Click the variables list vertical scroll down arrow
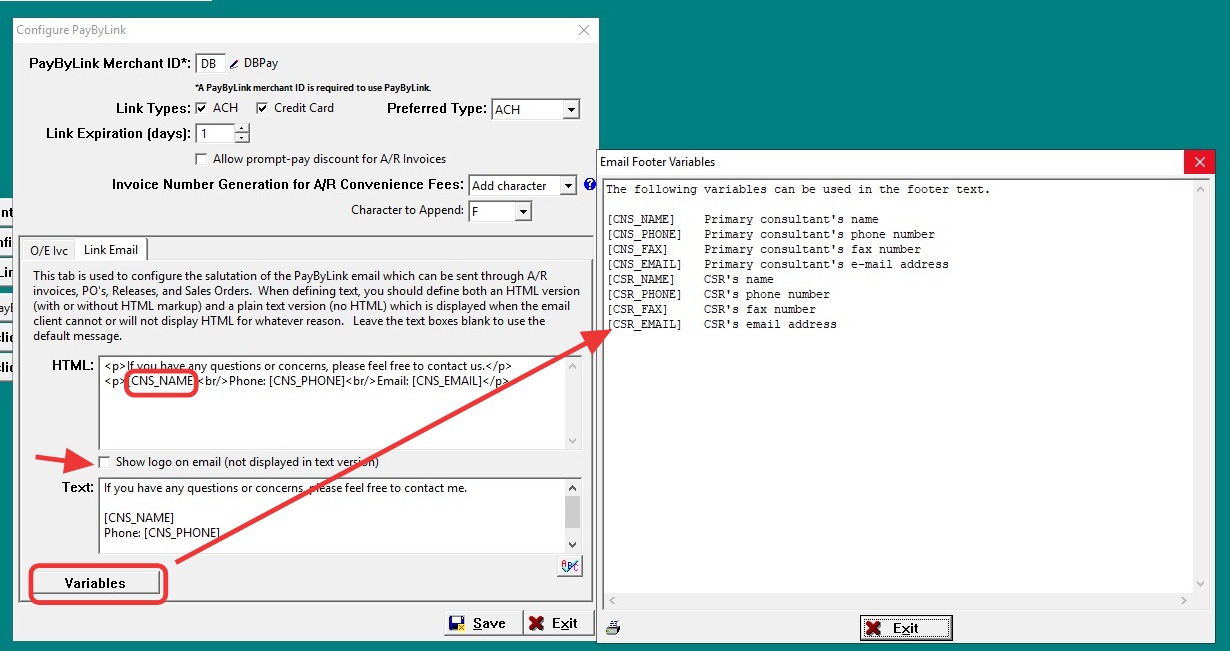The image size is (1230, 651). pyautogui.click(x=1200, y=584)
